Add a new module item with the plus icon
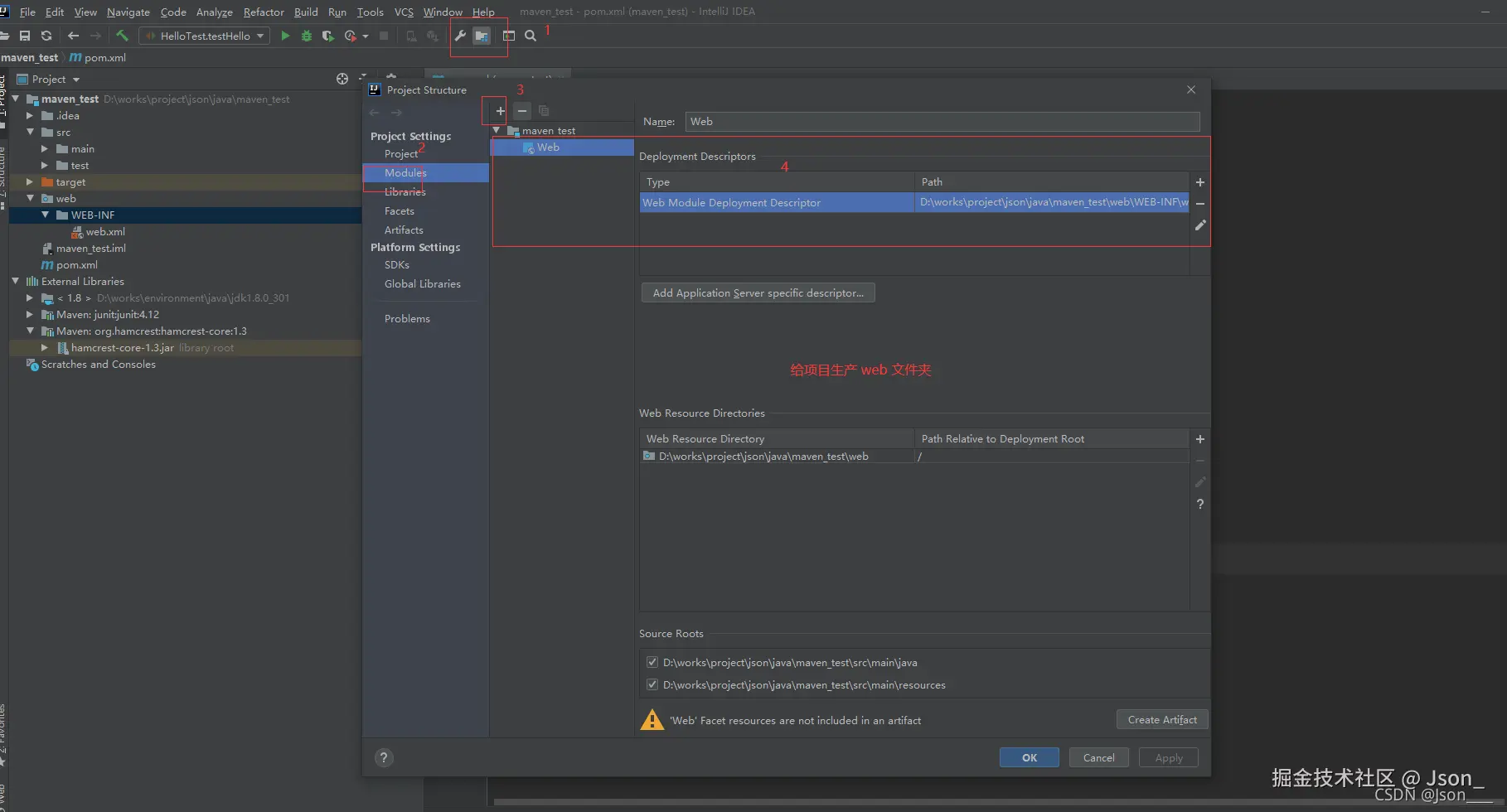 [x=500, y=110]
